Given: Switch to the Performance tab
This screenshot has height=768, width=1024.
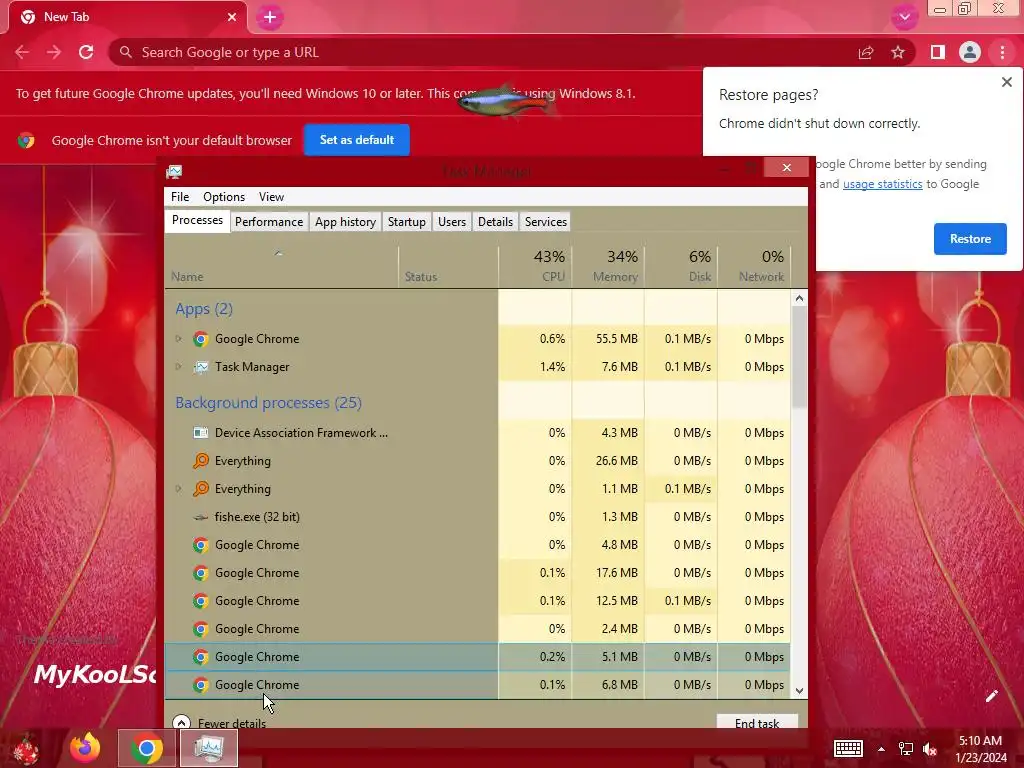Looking at the screenshot, I should [269, 222].
